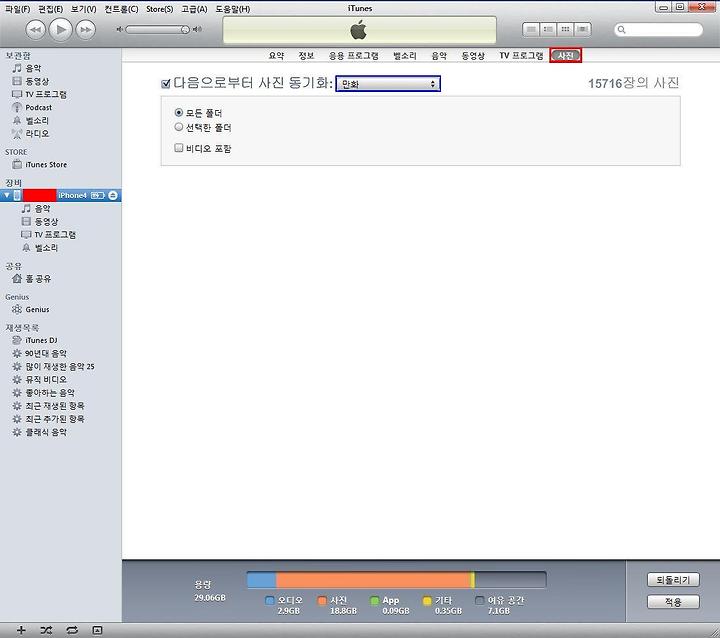Switch to the device 벨소리 tab
The height and width of the screenshot is (638, 720).
click(x=405, y=56)
